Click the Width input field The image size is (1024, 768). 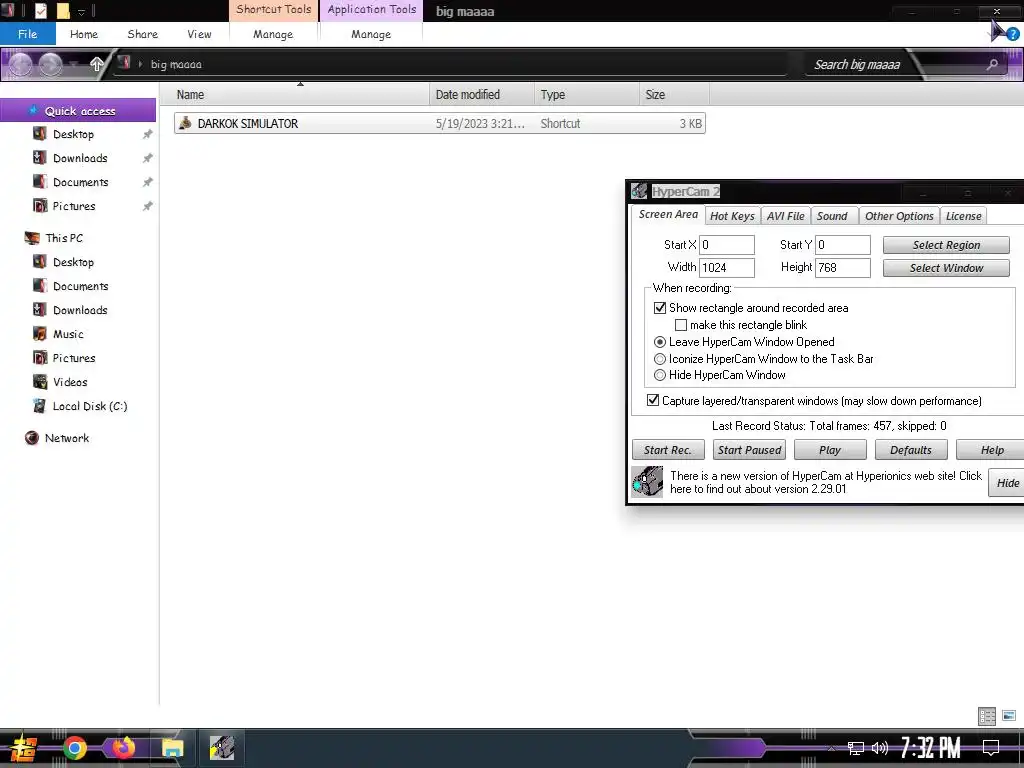[727, 268]
